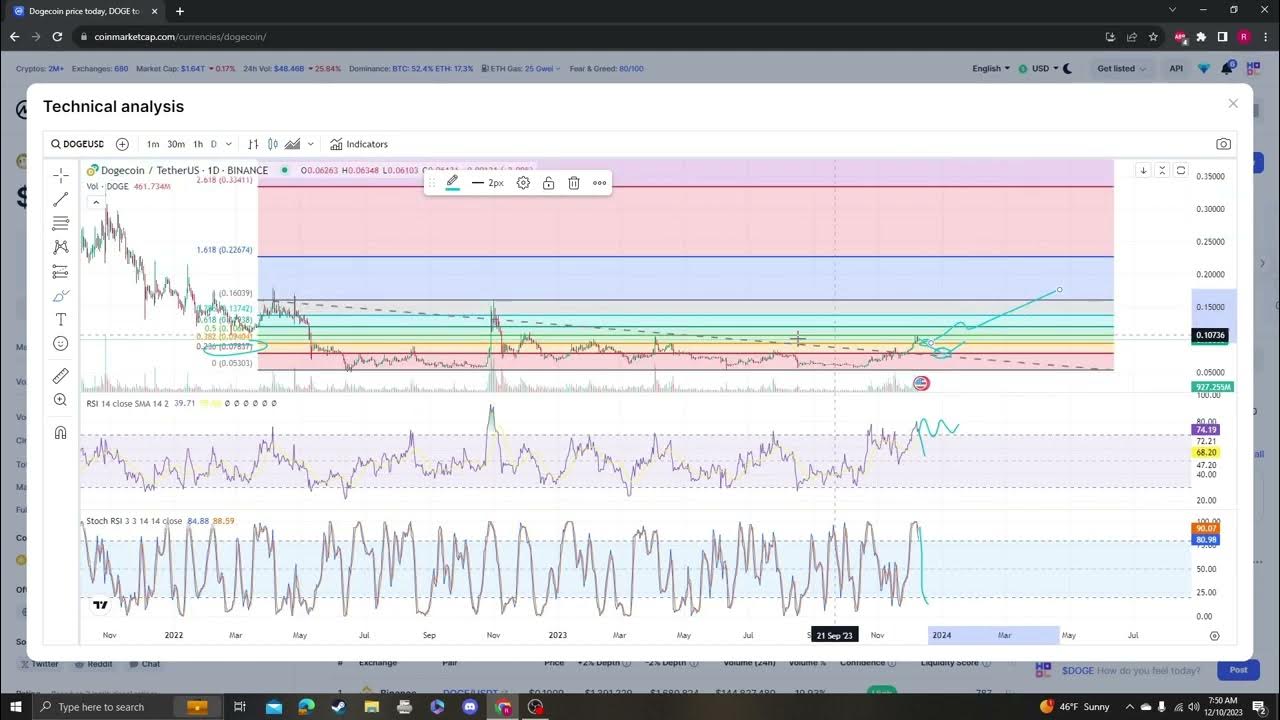Viewport: 1280px width, 720px height.
Task: Open the emoji icons tool
Action: (x=61, y=344)
